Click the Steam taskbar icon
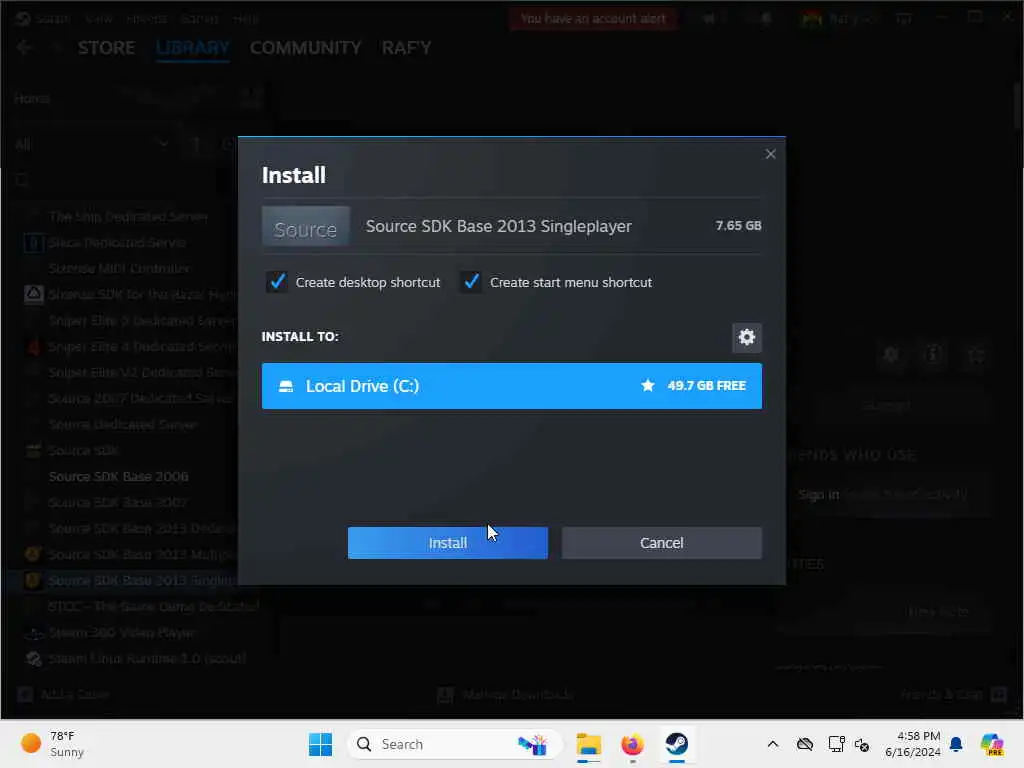The height and width of the screenshot is (768, 1024). (x=677, y=744)
